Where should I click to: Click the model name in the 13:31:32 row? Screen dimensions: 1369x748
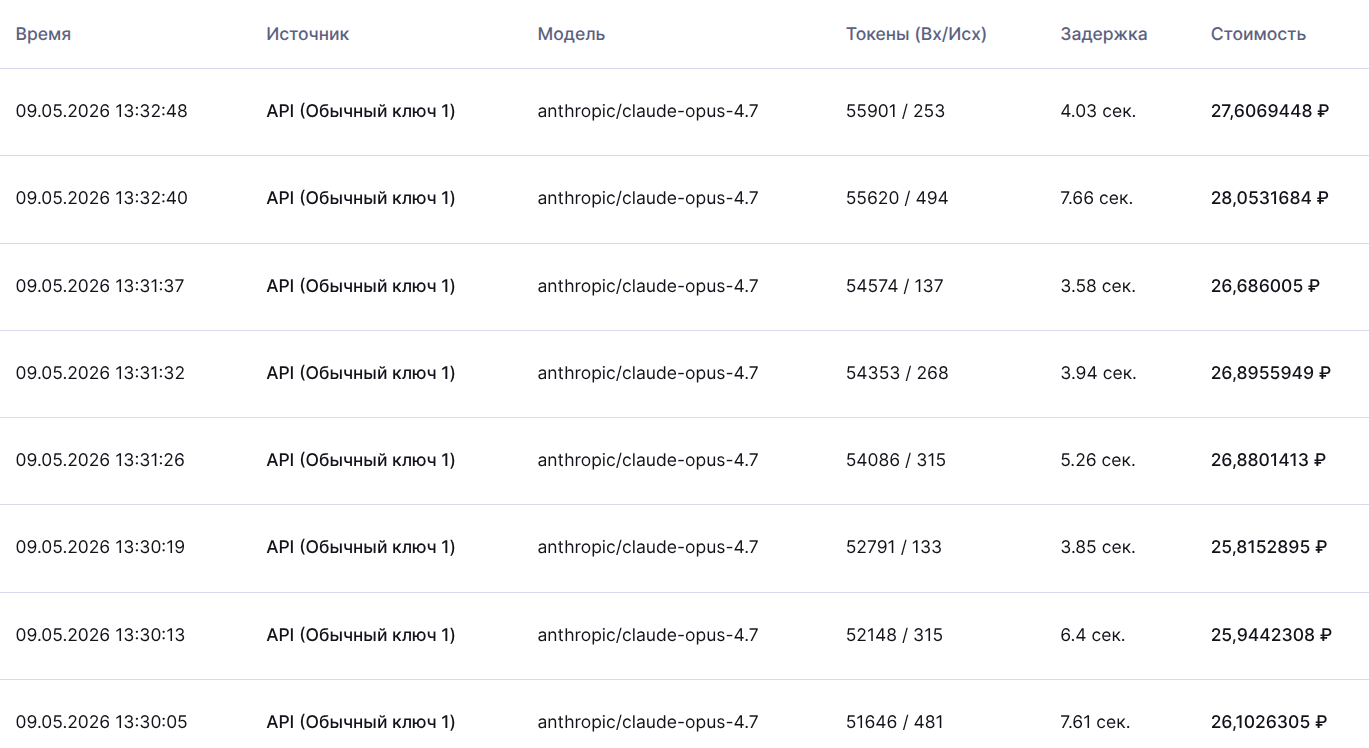click(x=648, y=373)
